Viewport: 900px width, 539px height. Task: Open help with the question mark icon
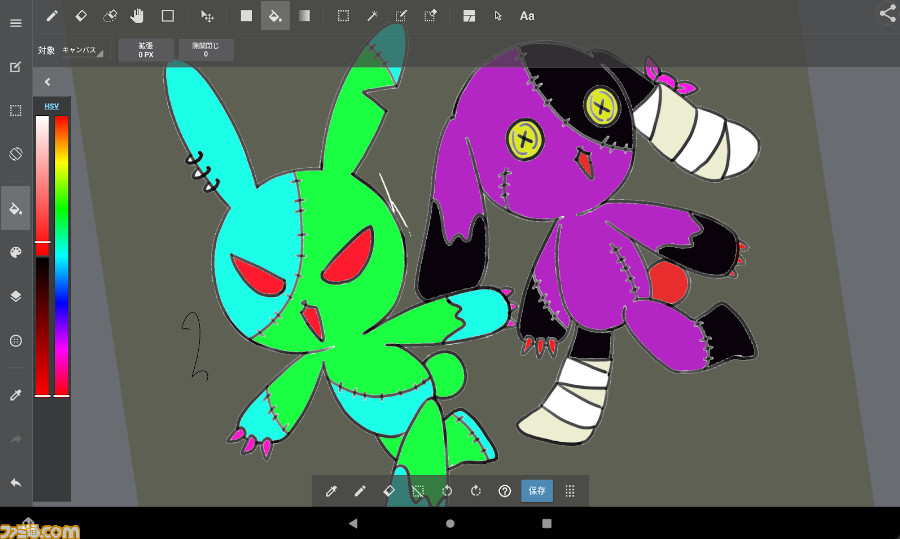[505, 491]
